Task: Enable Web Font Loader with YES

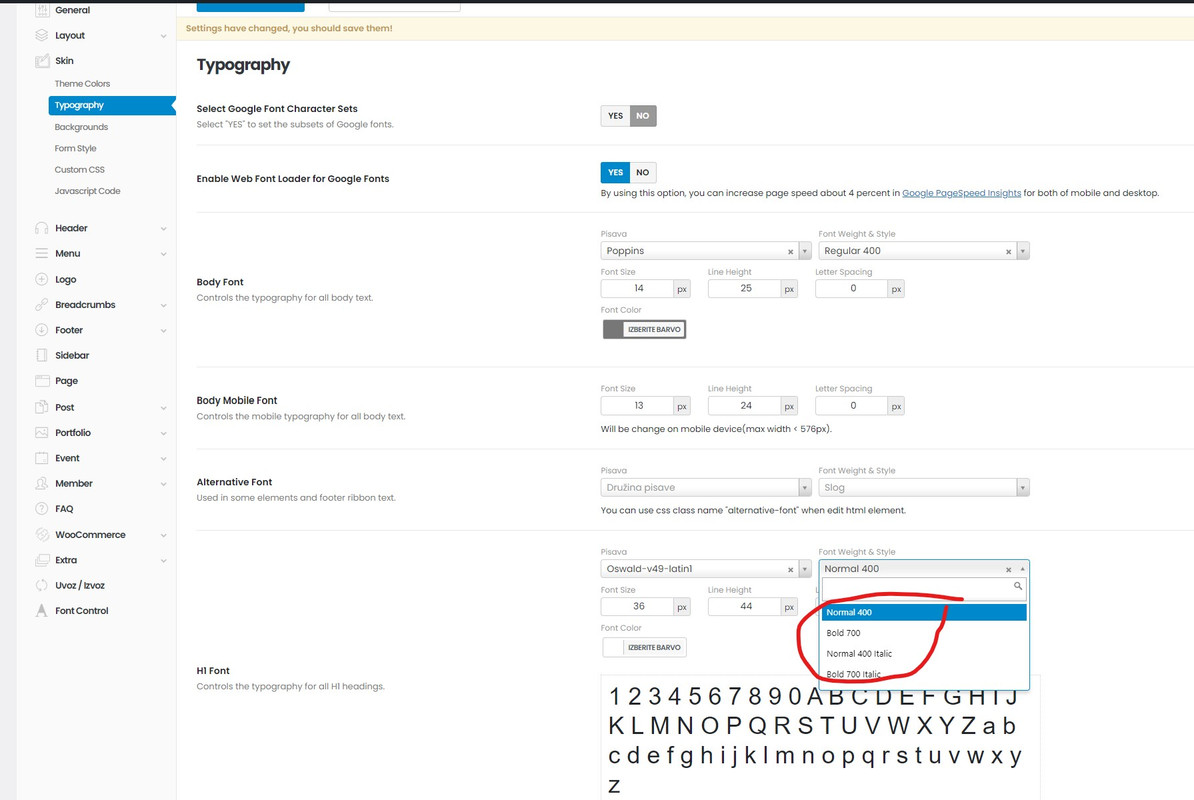Action: coord(615,172)
